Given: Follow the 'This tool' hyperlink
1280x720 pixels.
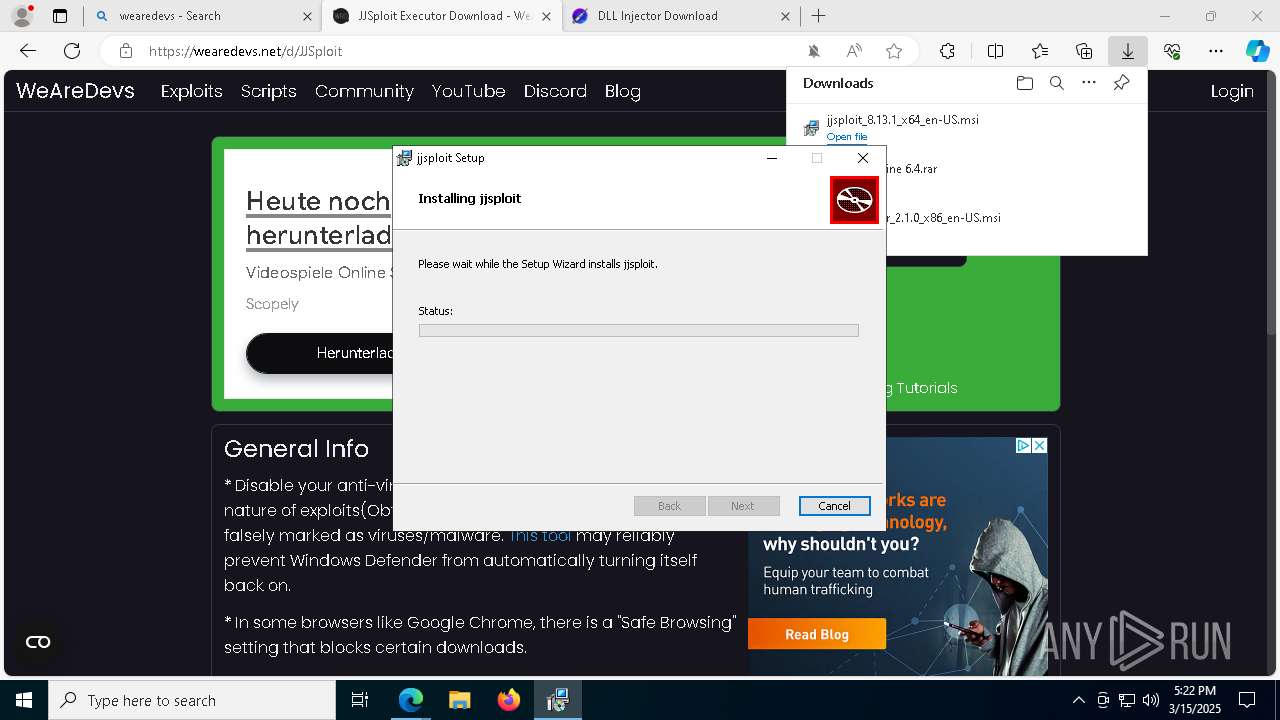Looking at the screenshot, I should pyautogui.click(x=540, y=536).
